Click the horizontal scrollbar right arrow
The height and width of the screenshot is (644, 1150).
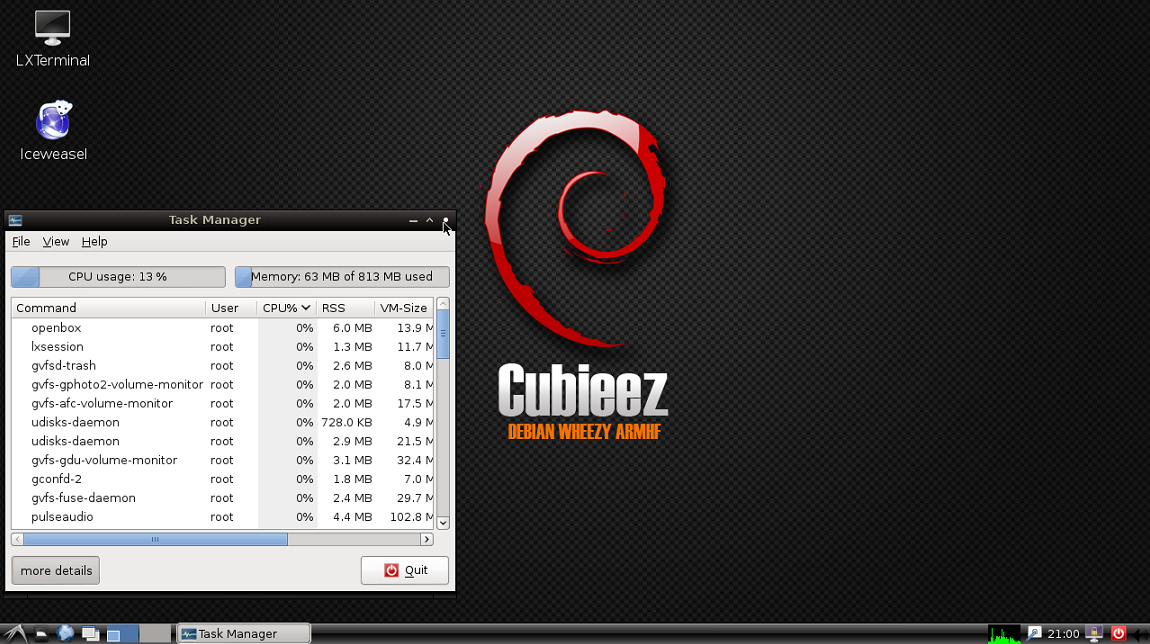pos(427,539)
